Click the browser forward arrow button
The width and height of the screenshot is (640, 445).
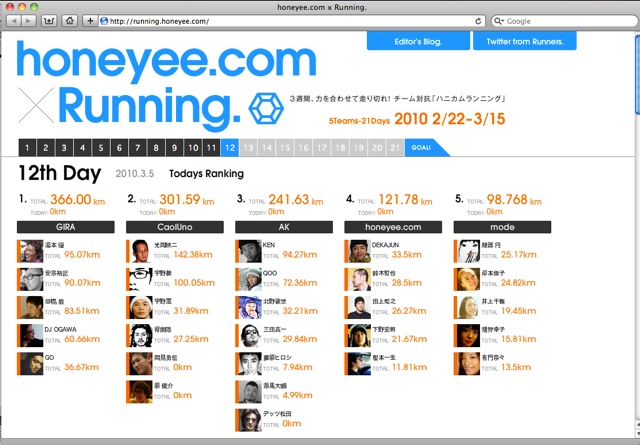[x=28, y=21]
